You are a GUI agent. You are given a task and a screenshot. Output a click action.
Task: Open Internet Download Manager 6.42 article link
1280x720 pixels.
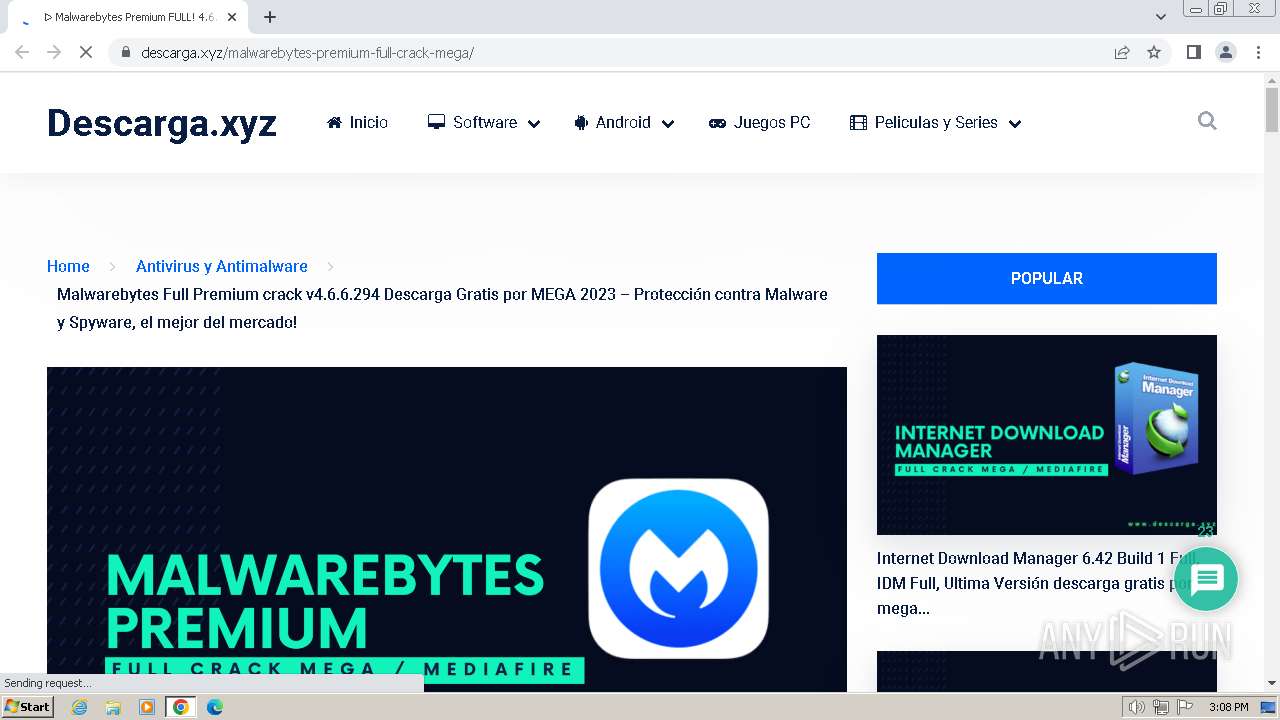(1040, 583)
